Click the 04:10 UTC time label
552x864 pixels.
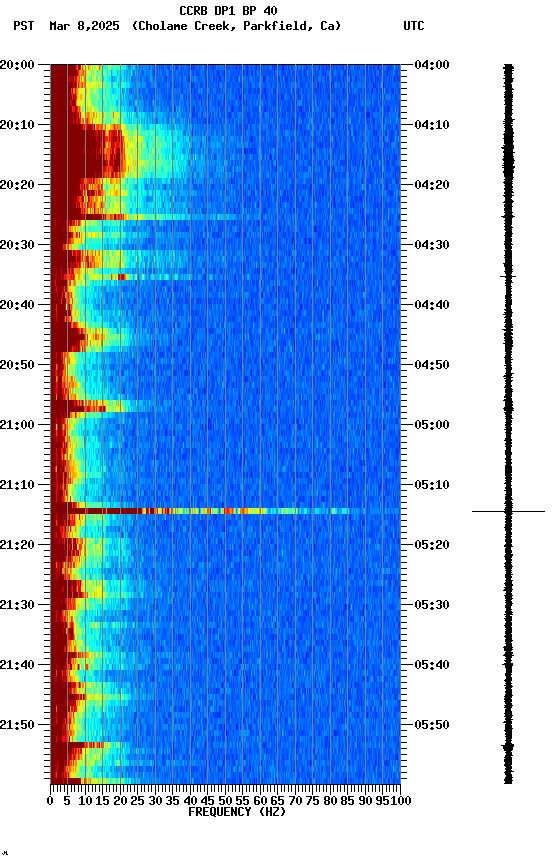[x=432, y=125]
